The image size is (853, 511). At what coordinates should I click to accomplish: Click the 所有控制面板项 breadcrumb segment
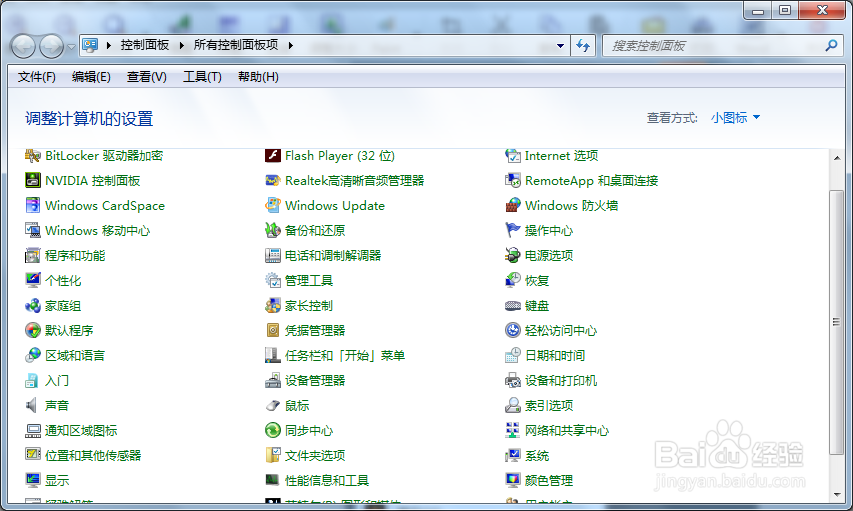(x=236, y=45)
